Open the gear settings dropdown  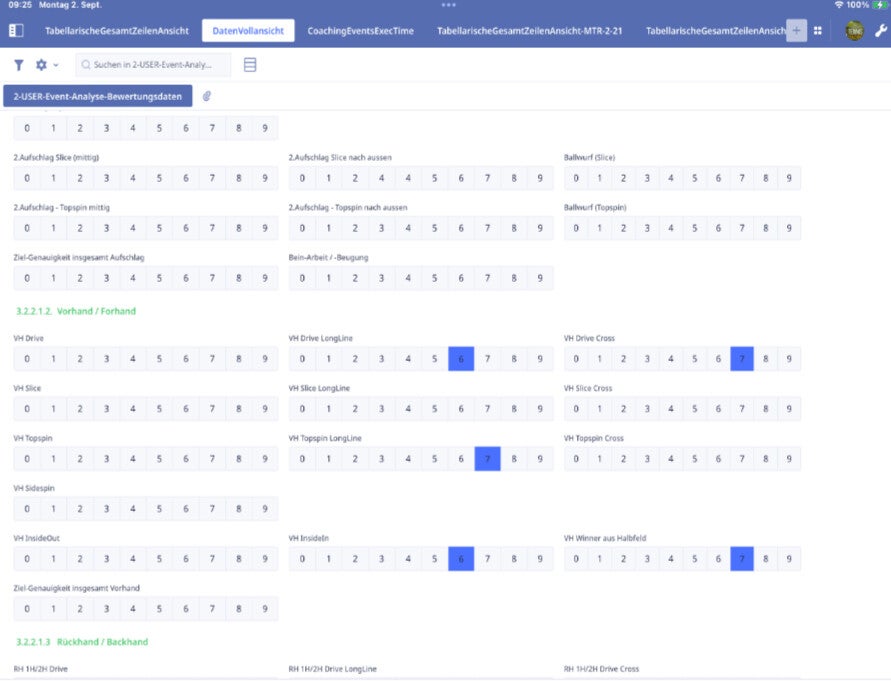[x=47, y=65]
